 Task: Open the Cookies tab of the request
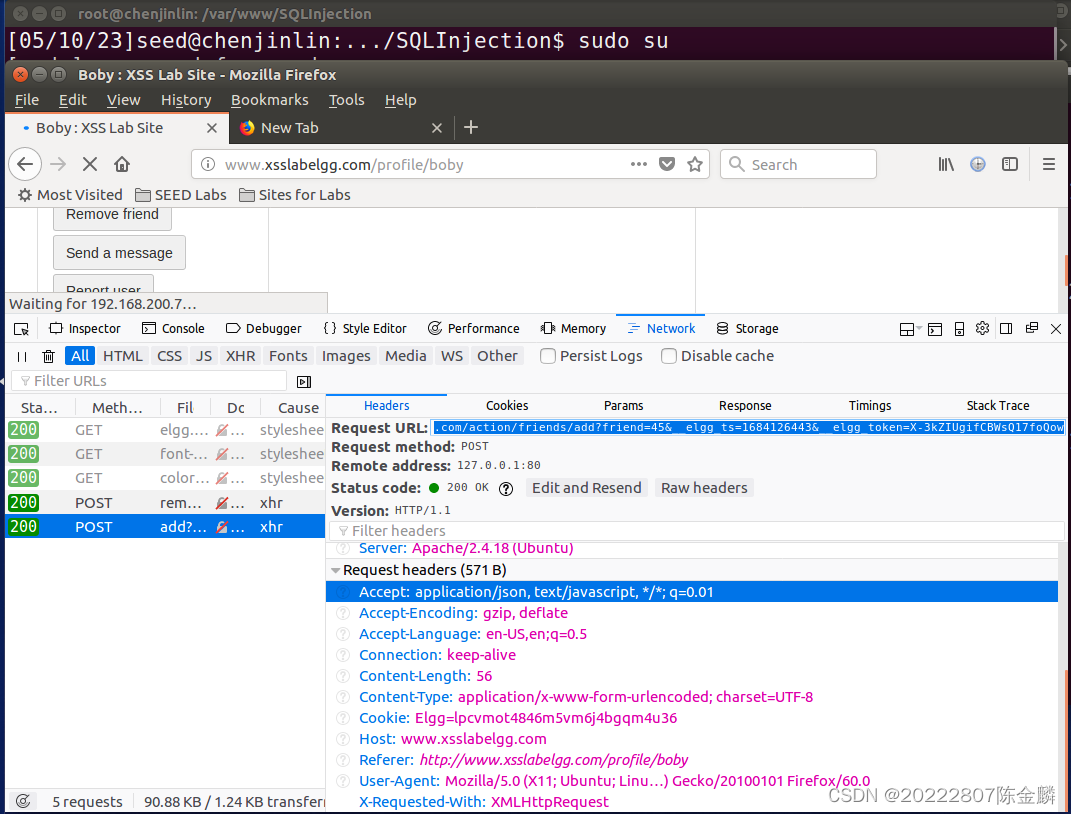[x=507, y=406]
